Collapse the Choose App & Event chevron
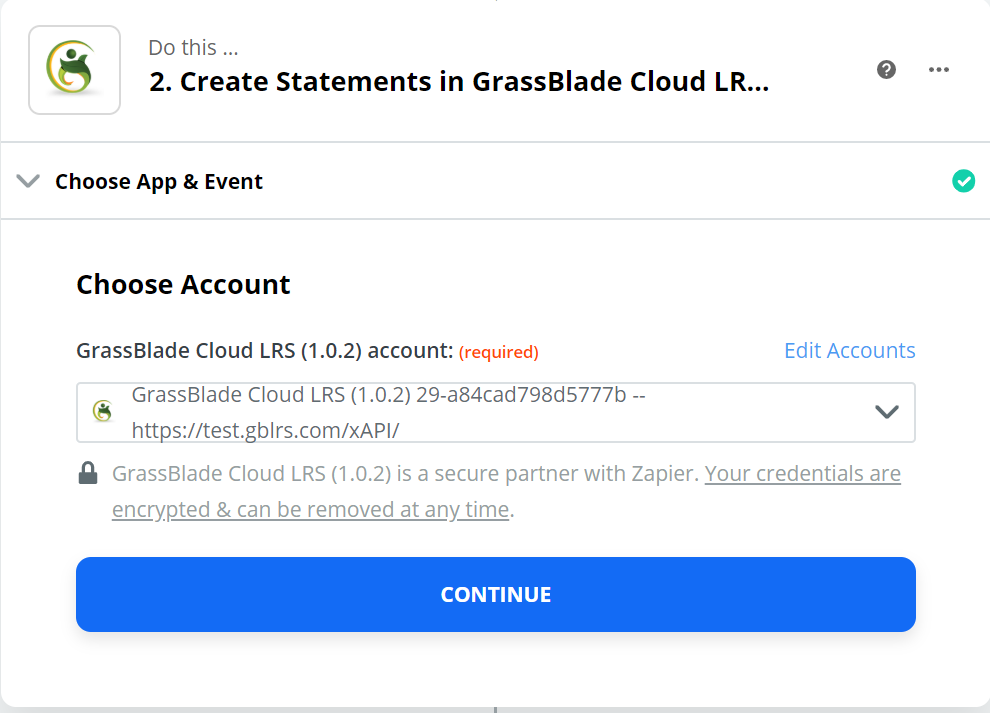 point(28,181)
